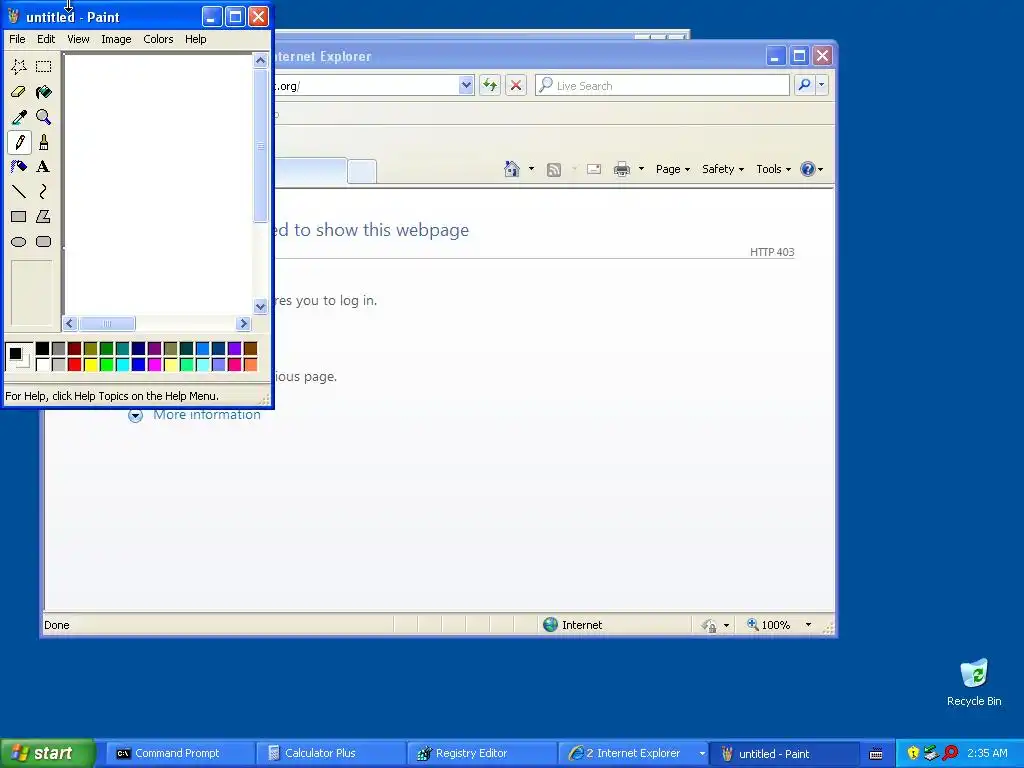The image size is (1024, 768).
Task: Pick the yellow color swatch in Paint palette
Action: (x=91, y=364)
